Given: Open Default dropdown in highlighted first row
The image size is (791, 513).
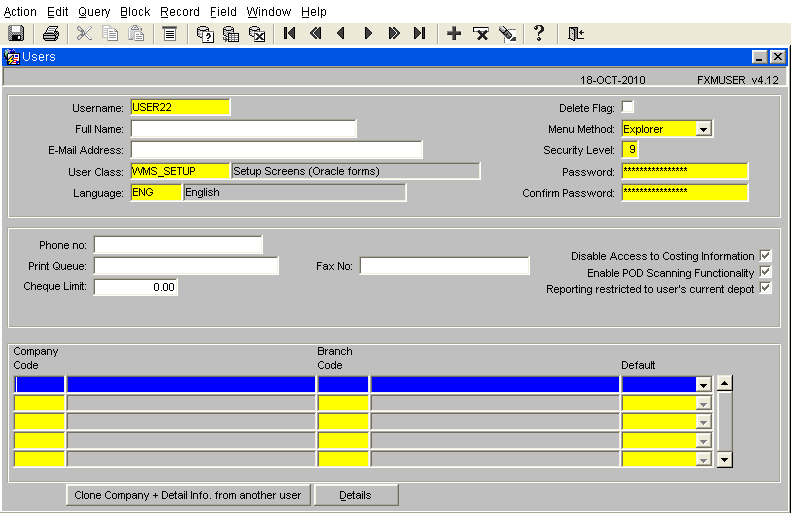Looking at the screenshot, I should (x=703, y=384).
